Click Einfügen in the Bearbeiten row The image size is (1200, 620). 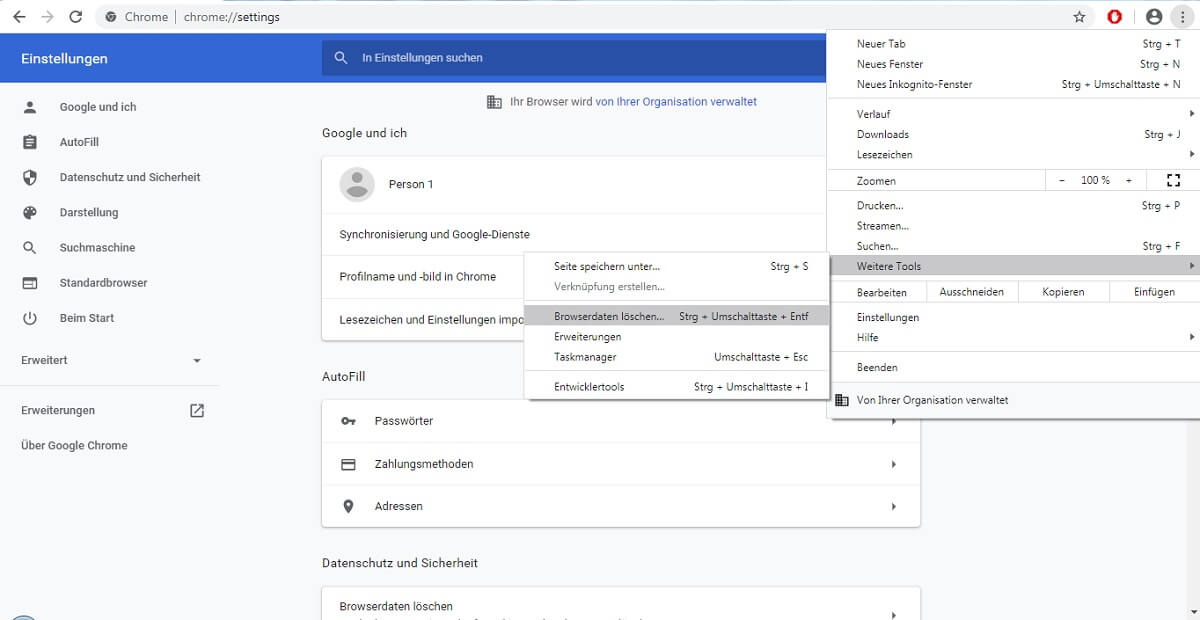1154,292
